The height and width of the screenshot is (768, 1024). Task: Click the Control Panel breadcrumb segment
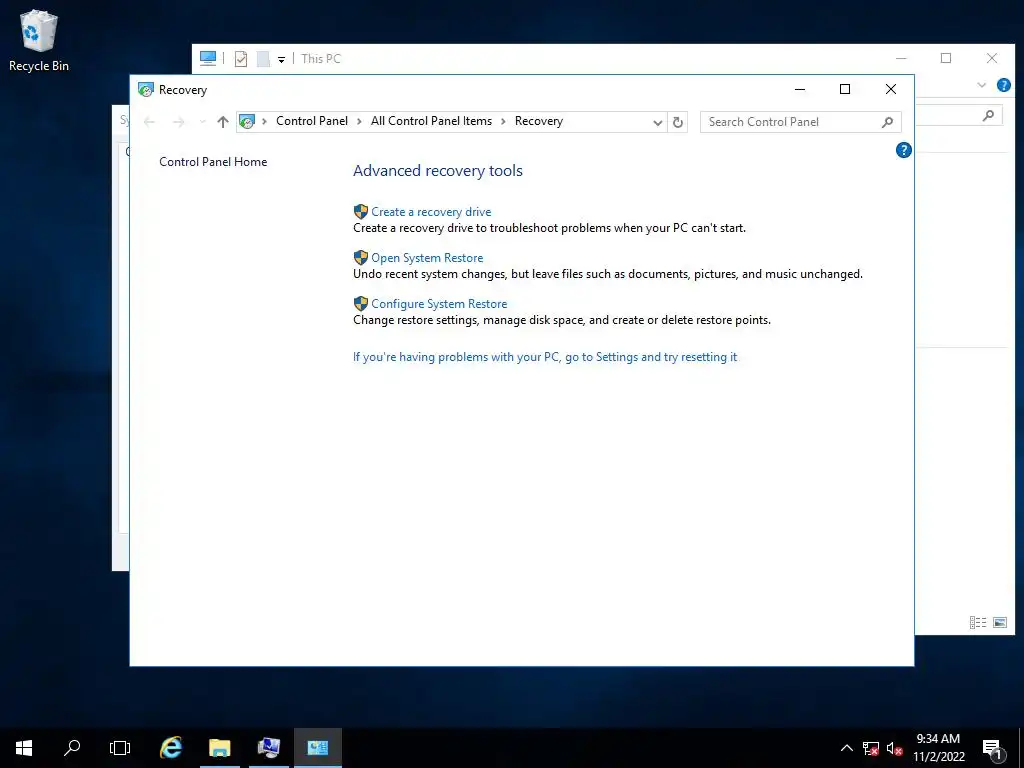pyautogui.click(x=312, y=121)
